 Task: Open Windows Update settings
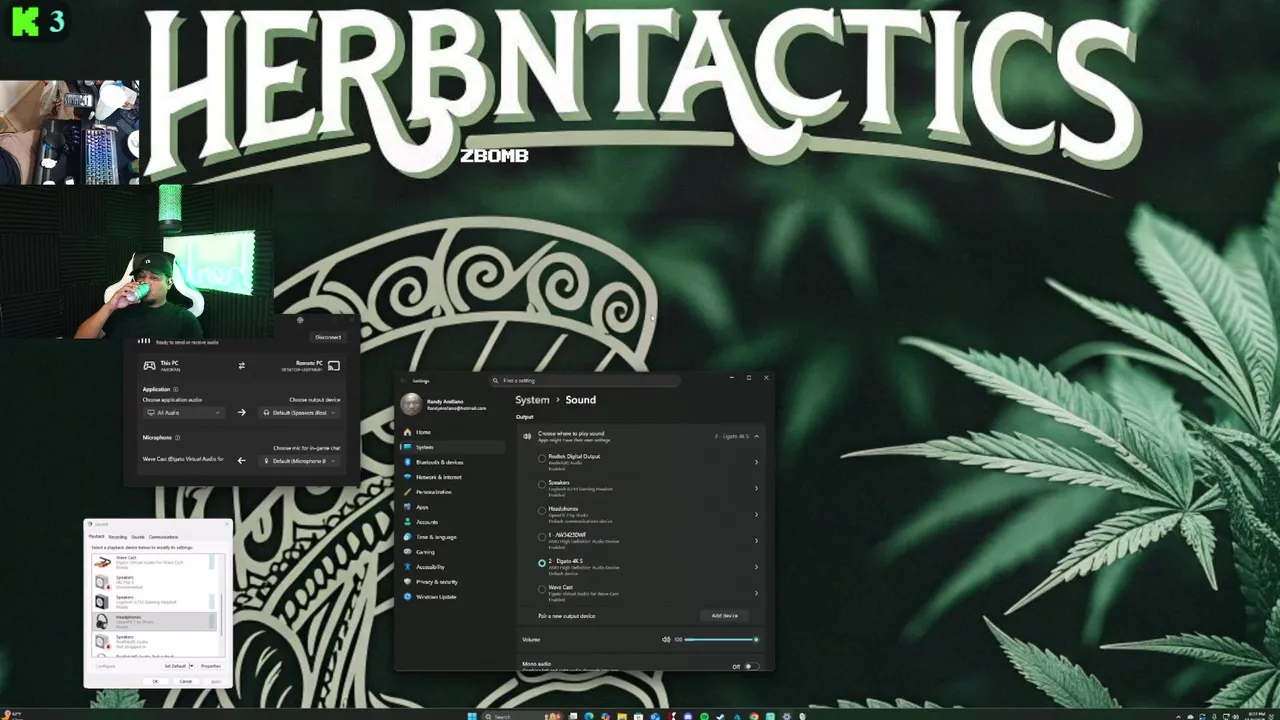point(451,597)
